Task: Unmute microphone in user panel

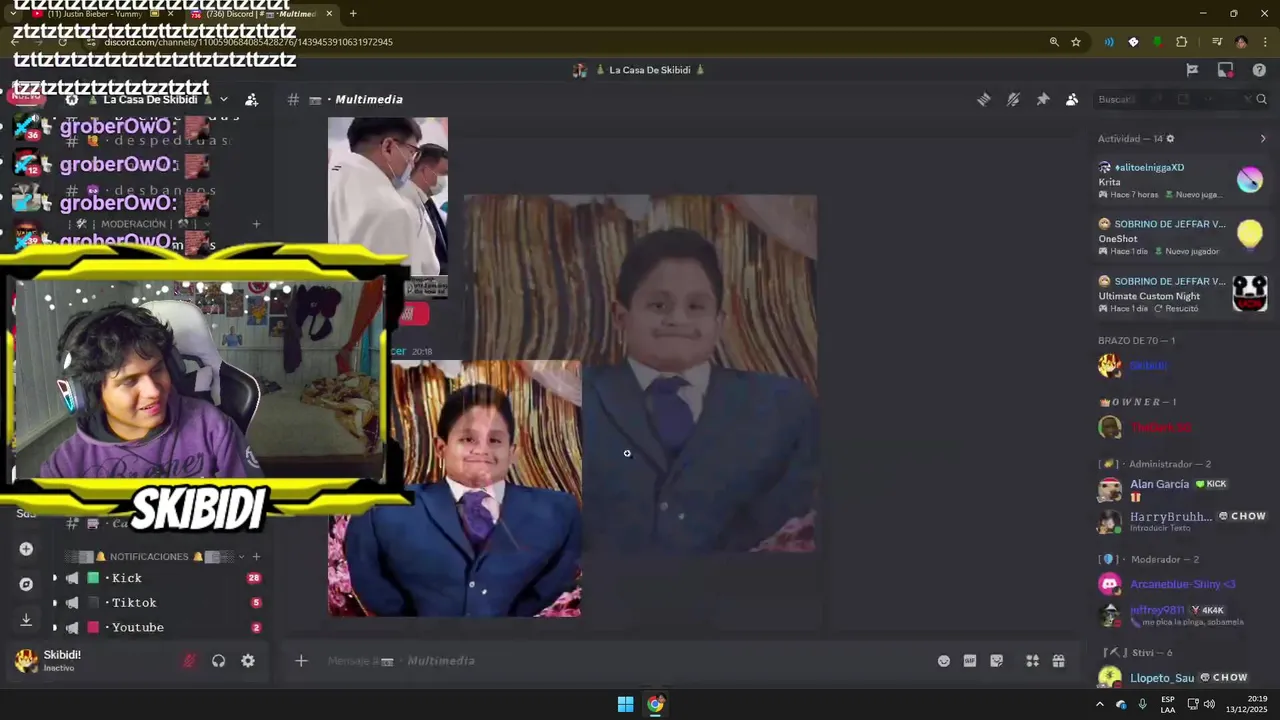Action: 188,661
